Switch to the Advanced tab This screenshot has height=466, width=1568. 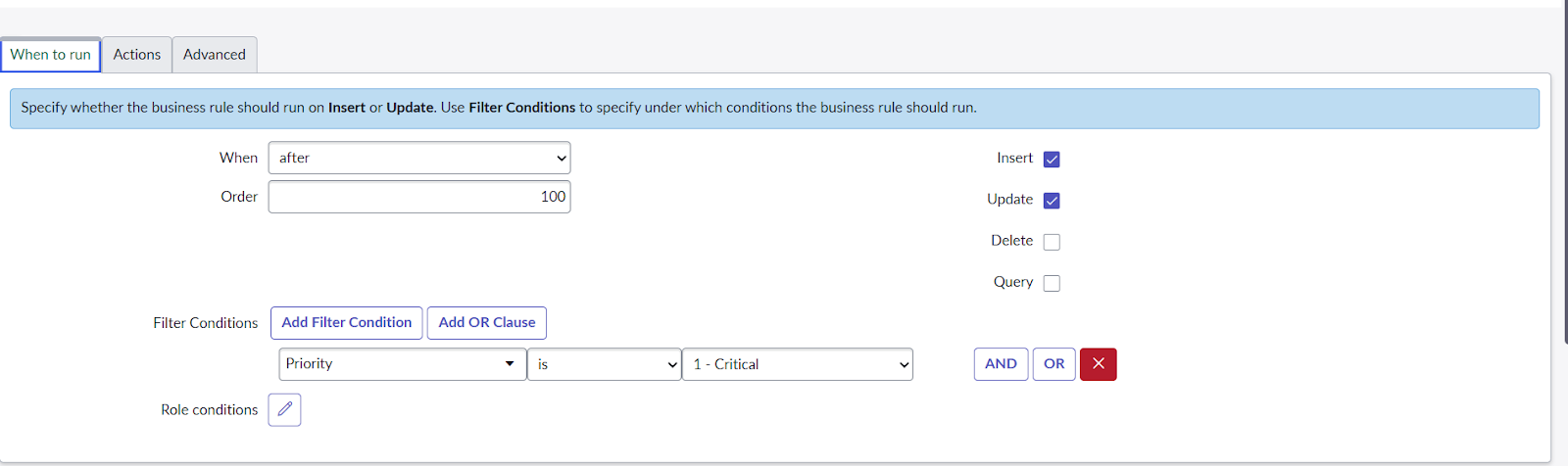215,55
